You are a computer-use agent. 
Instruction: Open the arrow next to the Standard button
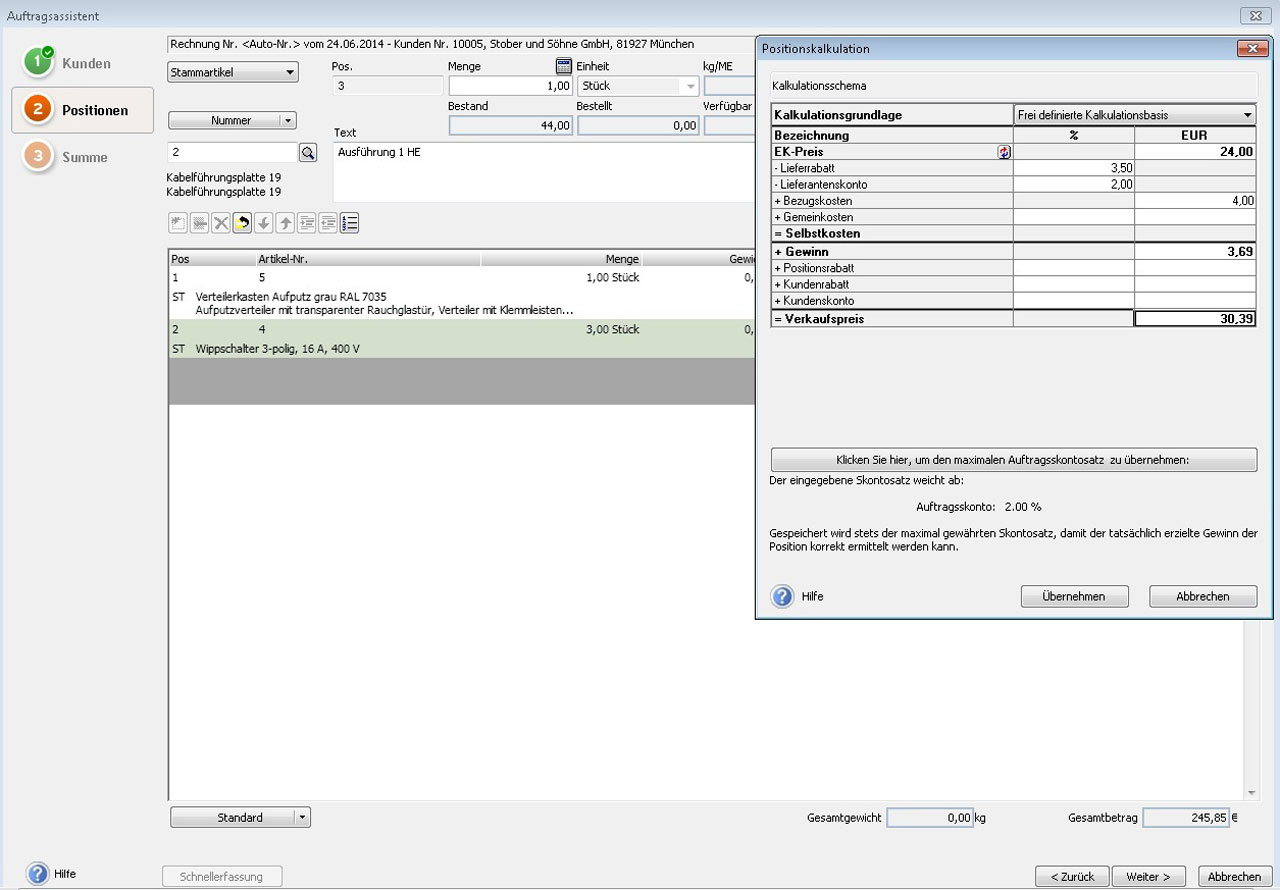[x=302, y=817]
